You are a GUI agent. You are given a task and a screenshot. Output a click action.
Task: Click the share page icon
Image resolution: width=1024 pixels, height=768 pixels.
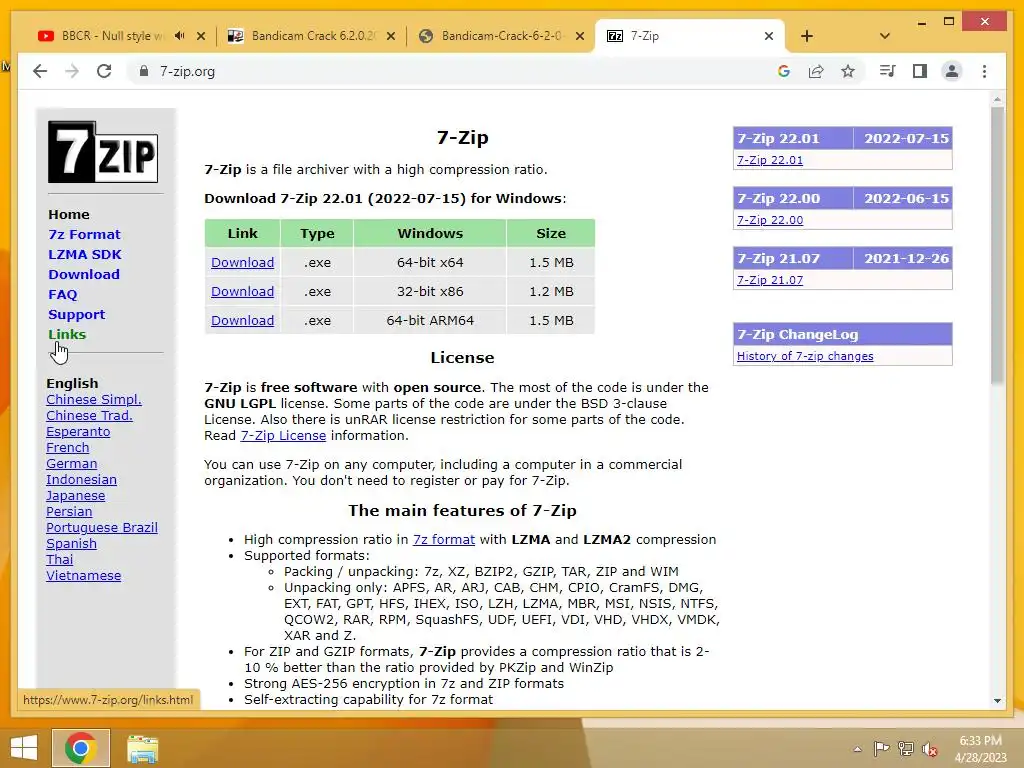pyautogui.click(x=816, y=71)
